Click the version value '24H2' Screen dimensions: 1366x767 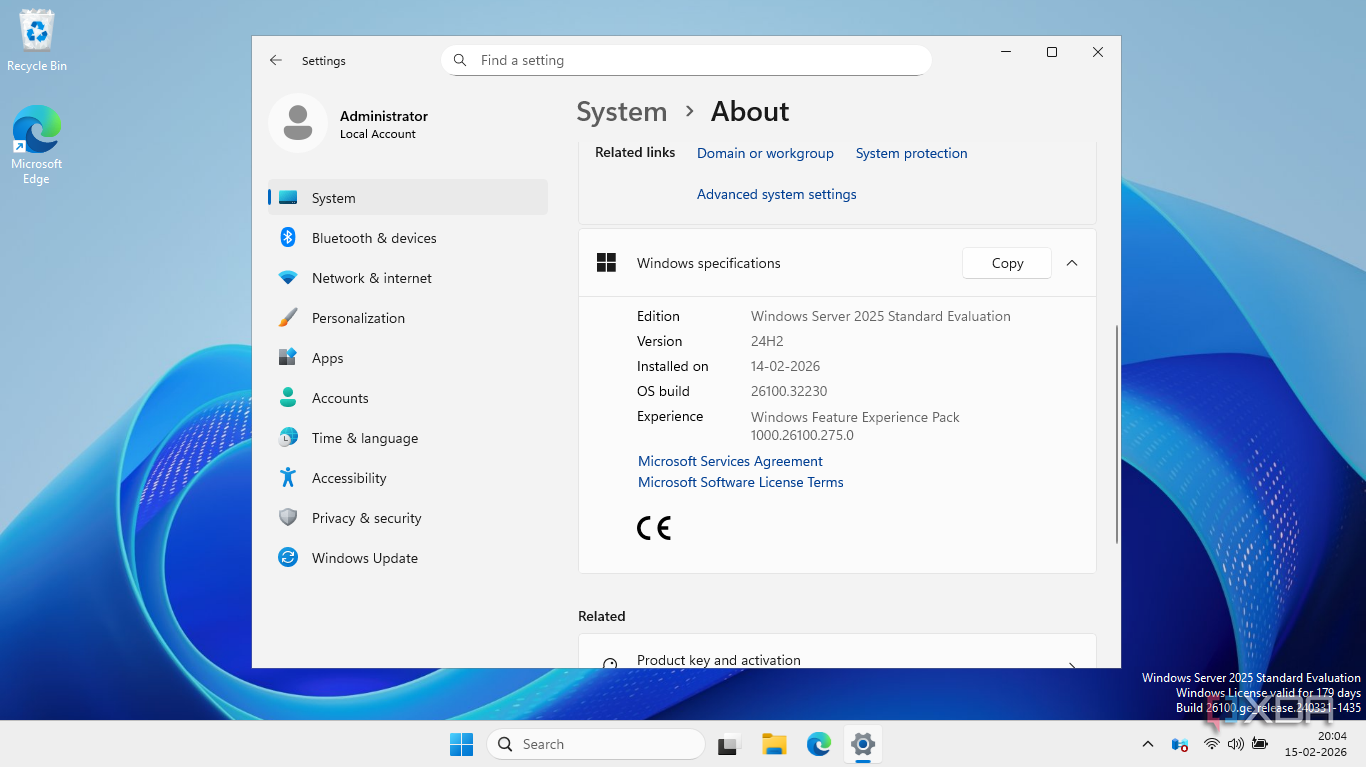pyautogui.click(x=767, y=341)
